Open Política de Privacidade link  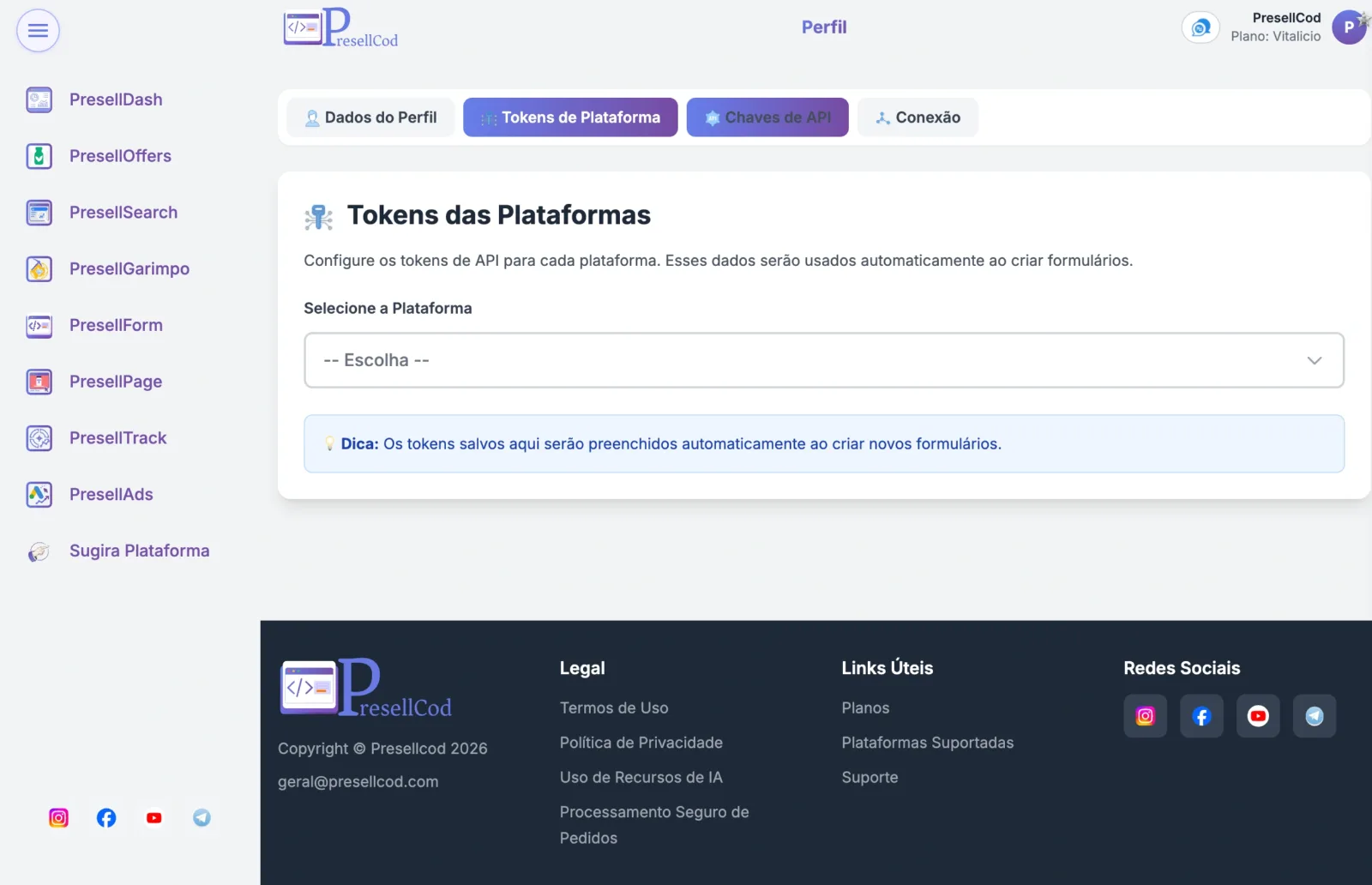pos(641,743)
